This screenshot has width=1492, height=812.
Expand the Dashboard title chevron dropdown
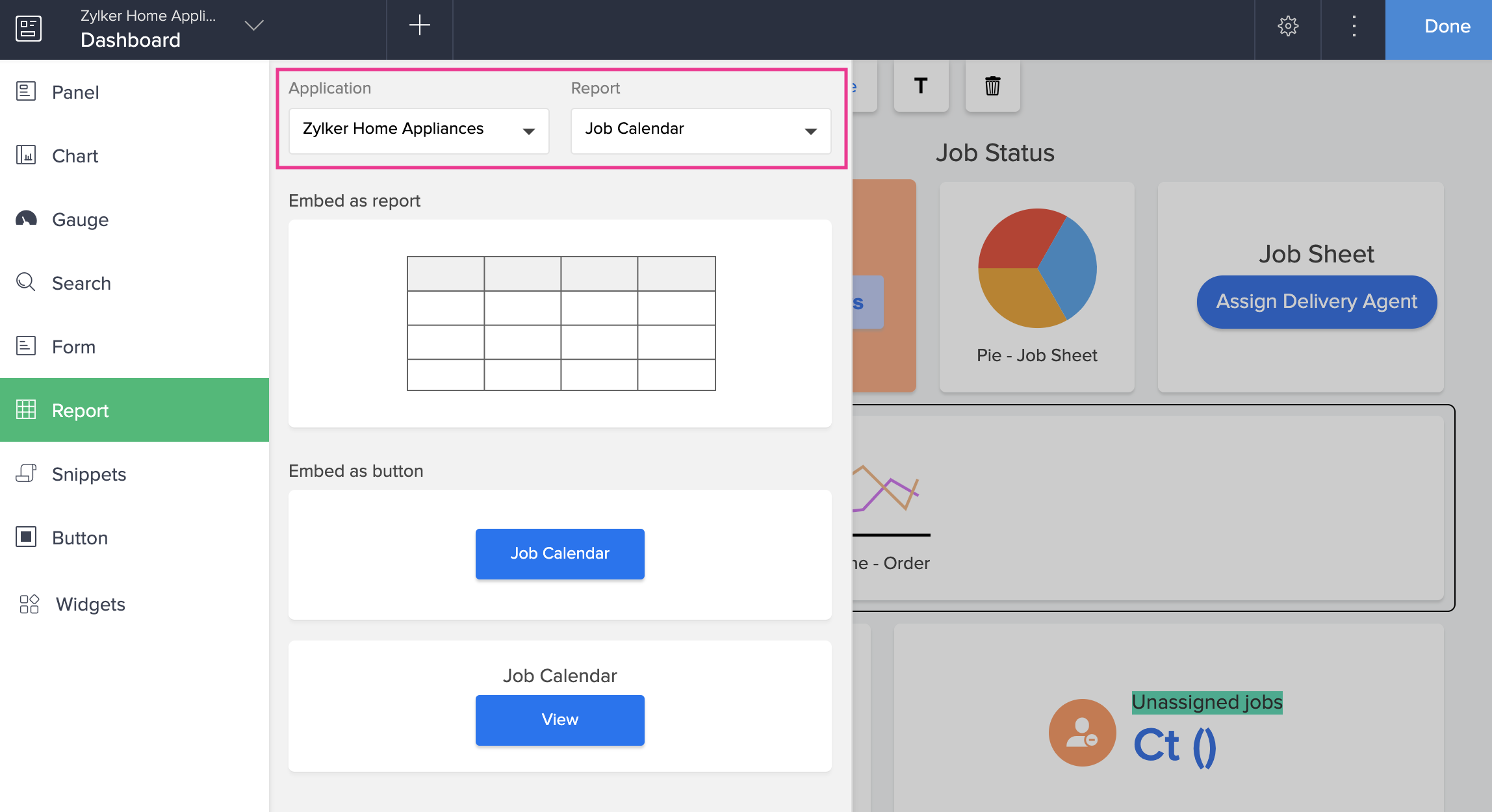pyautogui.click(x=253, y=25)
